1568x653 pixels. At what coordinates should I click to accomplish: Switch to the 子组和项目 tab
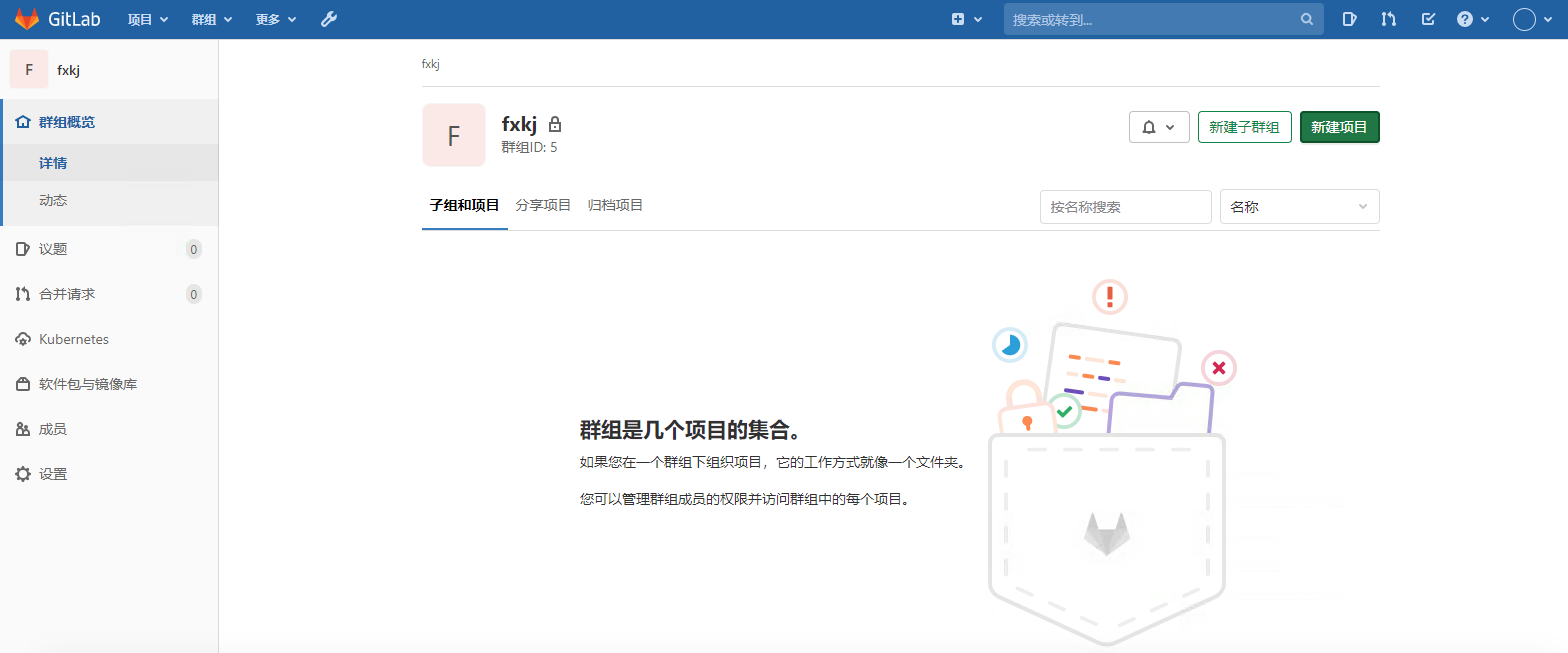465,205
